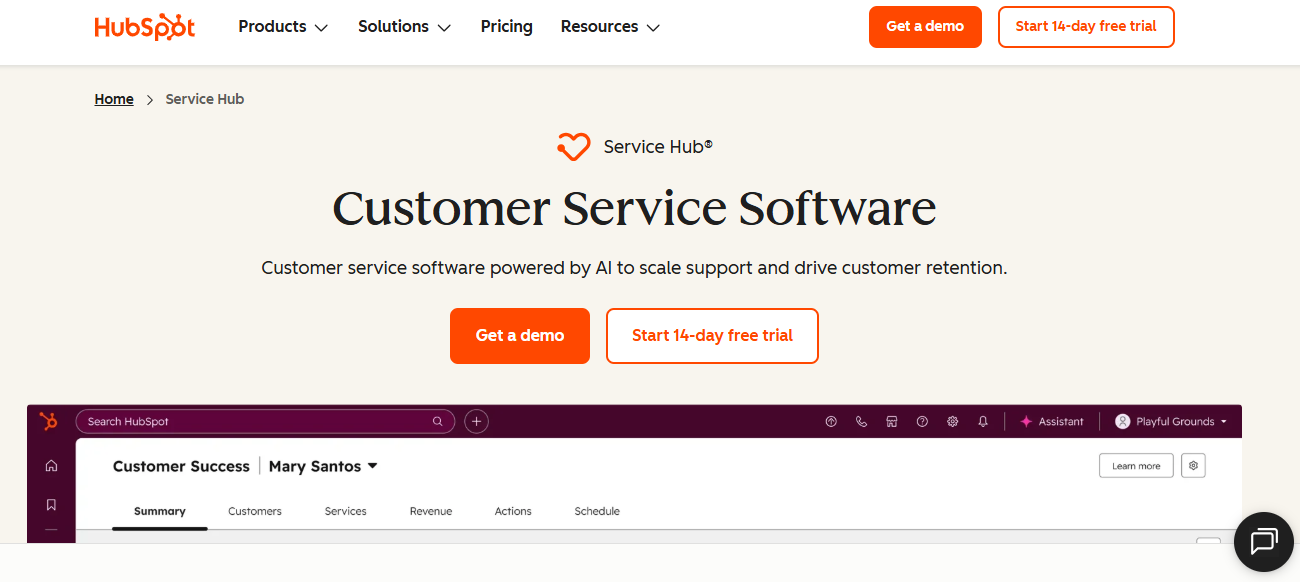Open the settings gear in top bar
Screen dimensions: 1300x582
(953, 421)
